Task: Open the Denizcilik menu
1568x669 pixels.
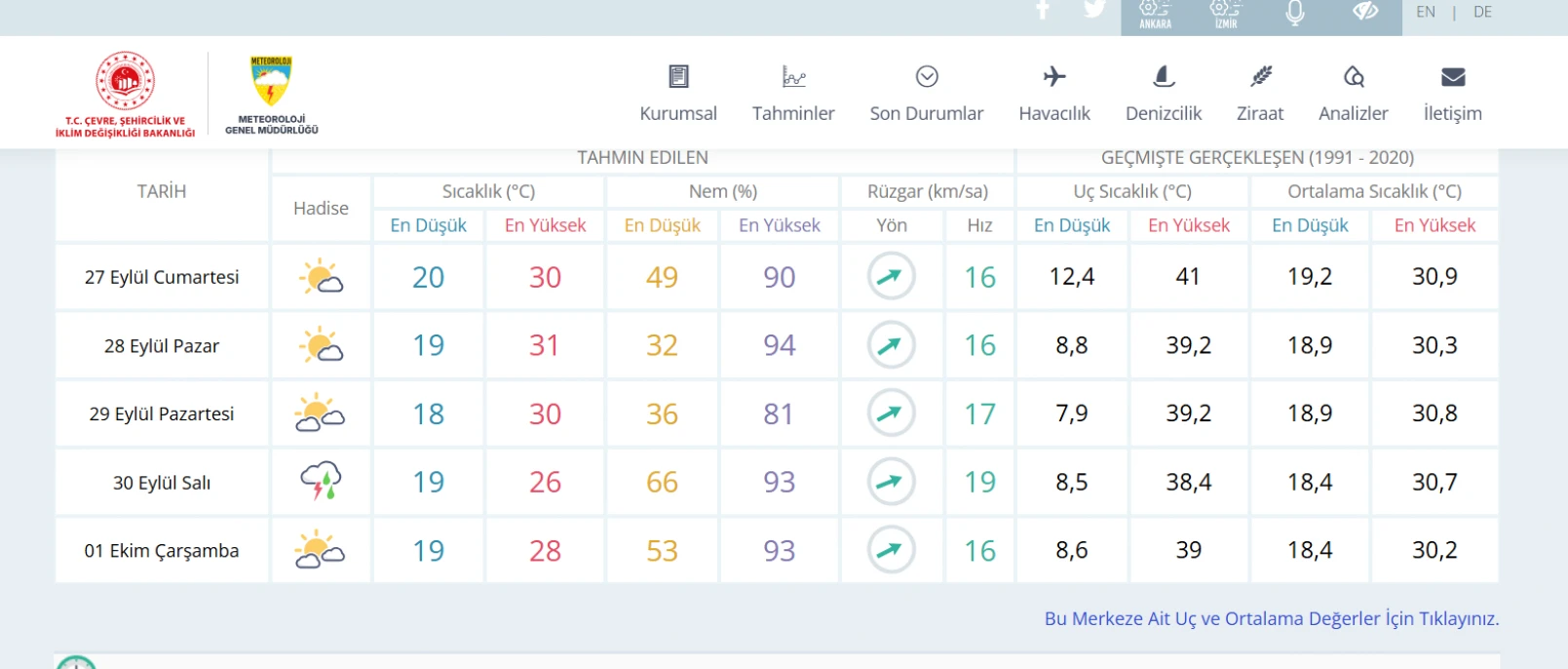Action: 1164,94
